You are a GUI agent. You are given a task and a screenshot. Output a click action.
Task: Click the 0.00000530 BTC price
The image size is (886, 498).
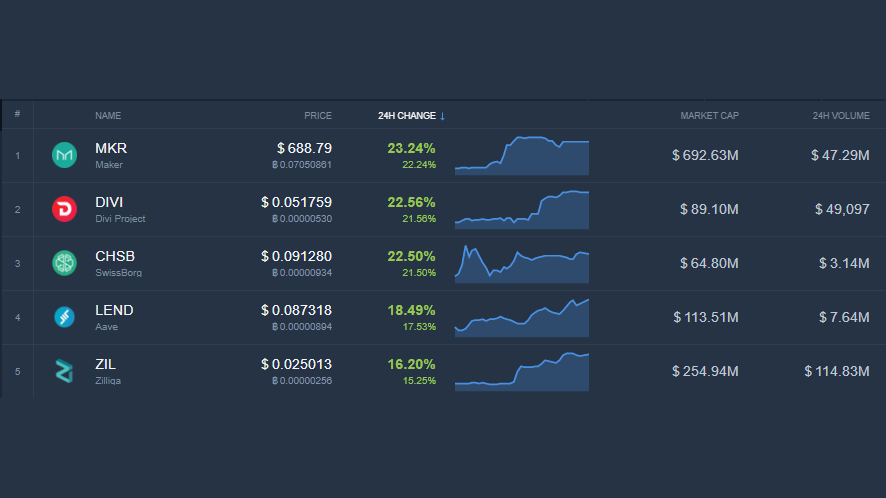[302, 219]
